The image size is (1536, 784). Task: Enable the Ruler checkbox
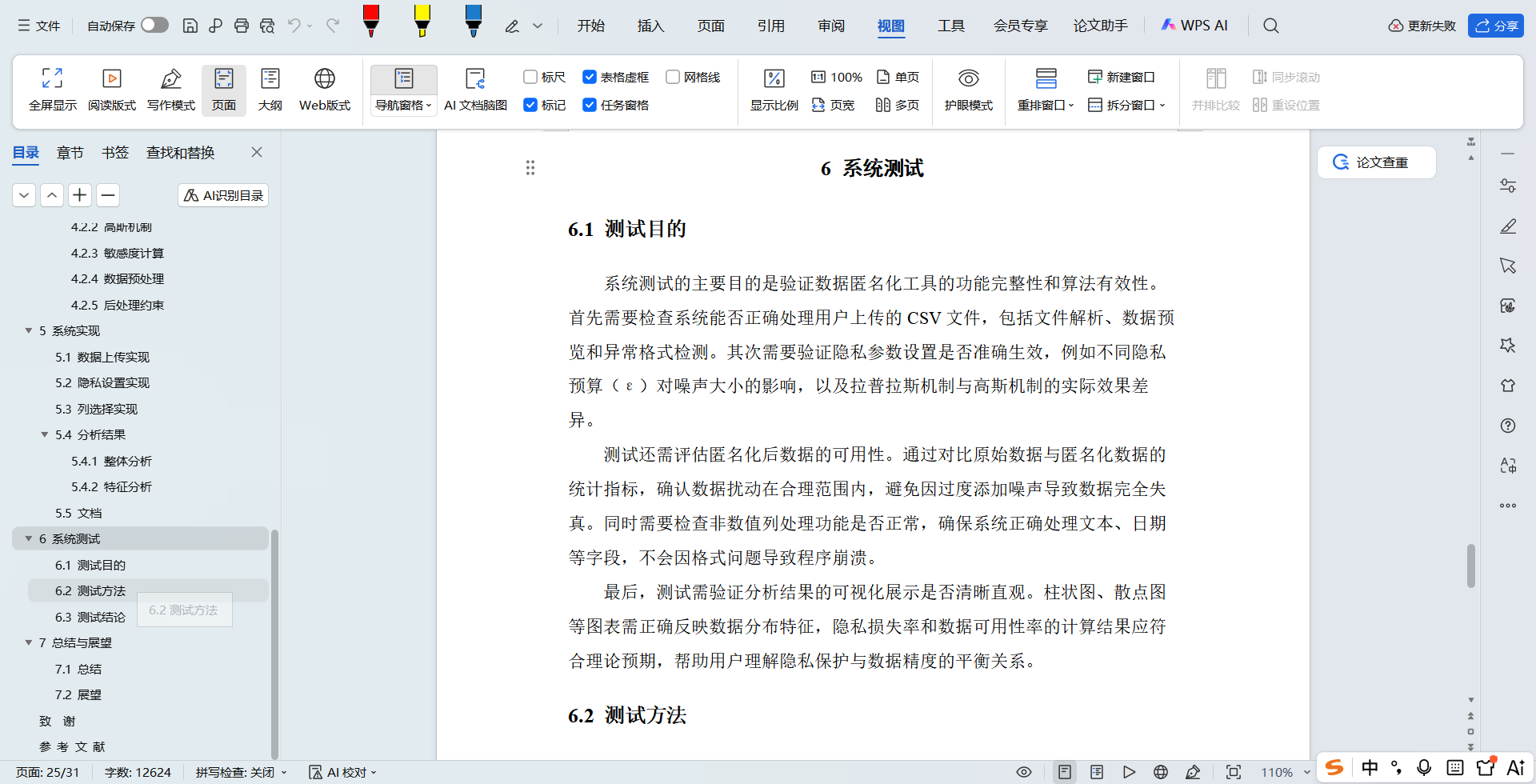coord(530,77)
